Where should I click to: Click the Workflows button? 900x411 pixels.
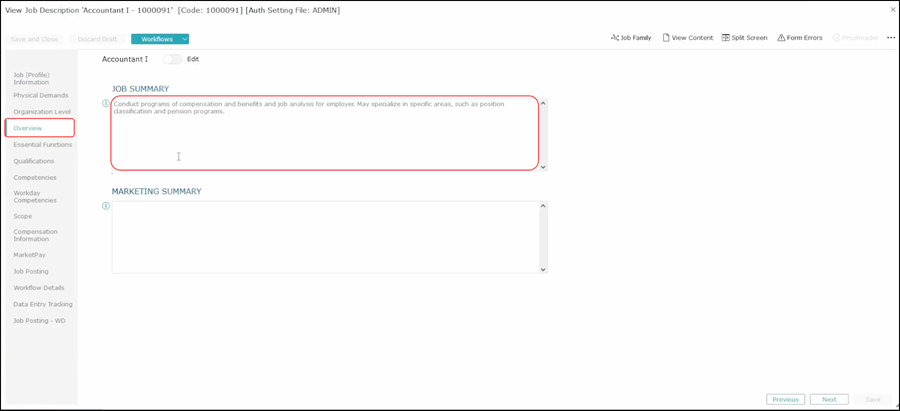point(155,39)
